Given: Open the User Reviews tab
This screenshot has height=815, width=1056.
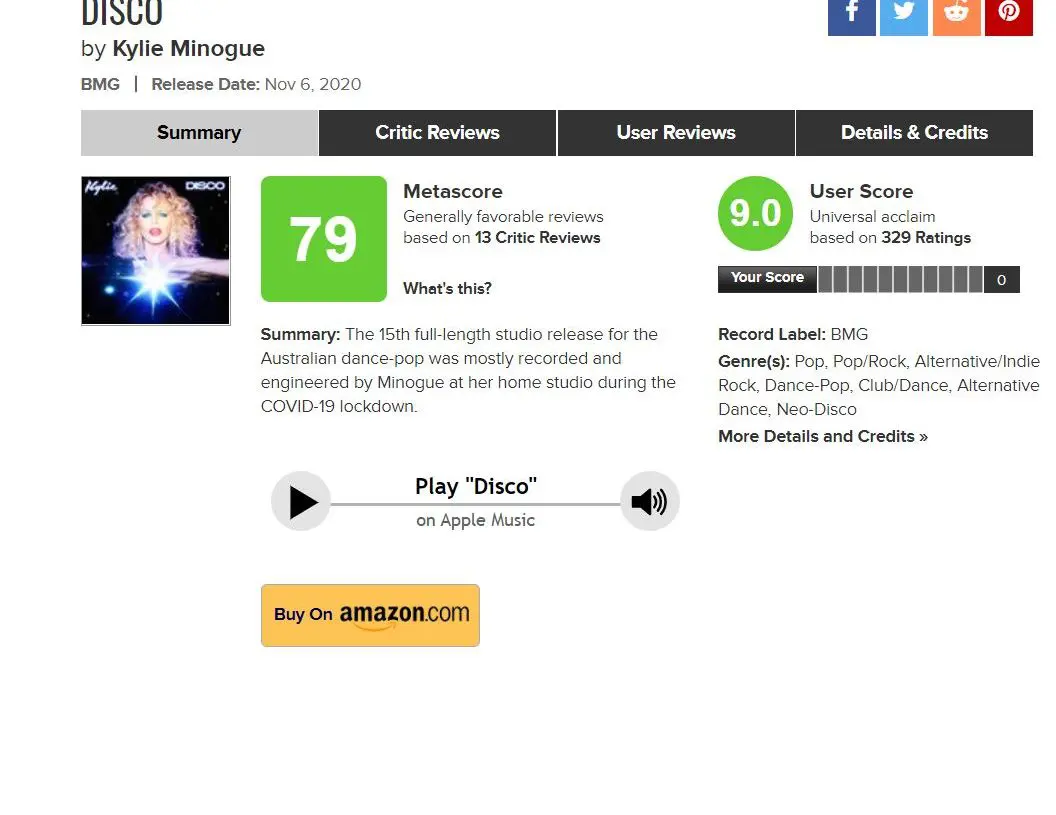Looking at the screenshot, I should (x=676, y=133).
